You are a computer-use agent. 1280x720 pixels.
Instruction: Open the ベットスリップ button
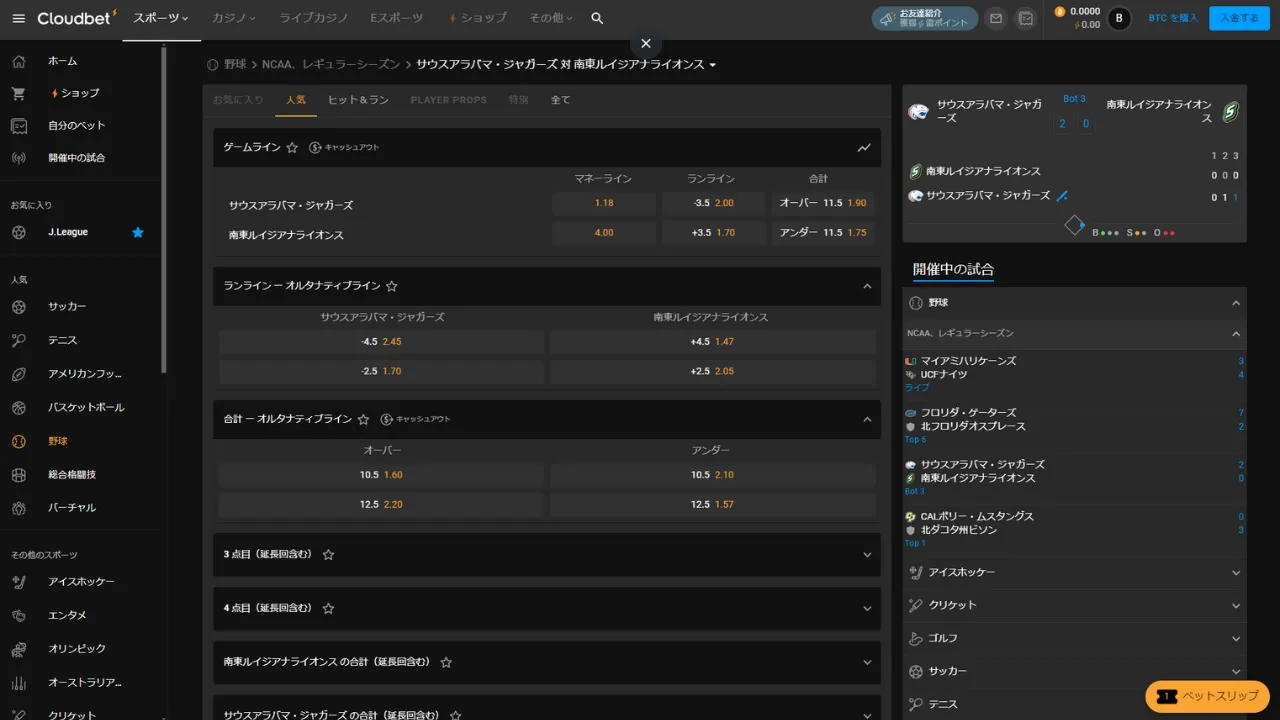pos(1207,696)
